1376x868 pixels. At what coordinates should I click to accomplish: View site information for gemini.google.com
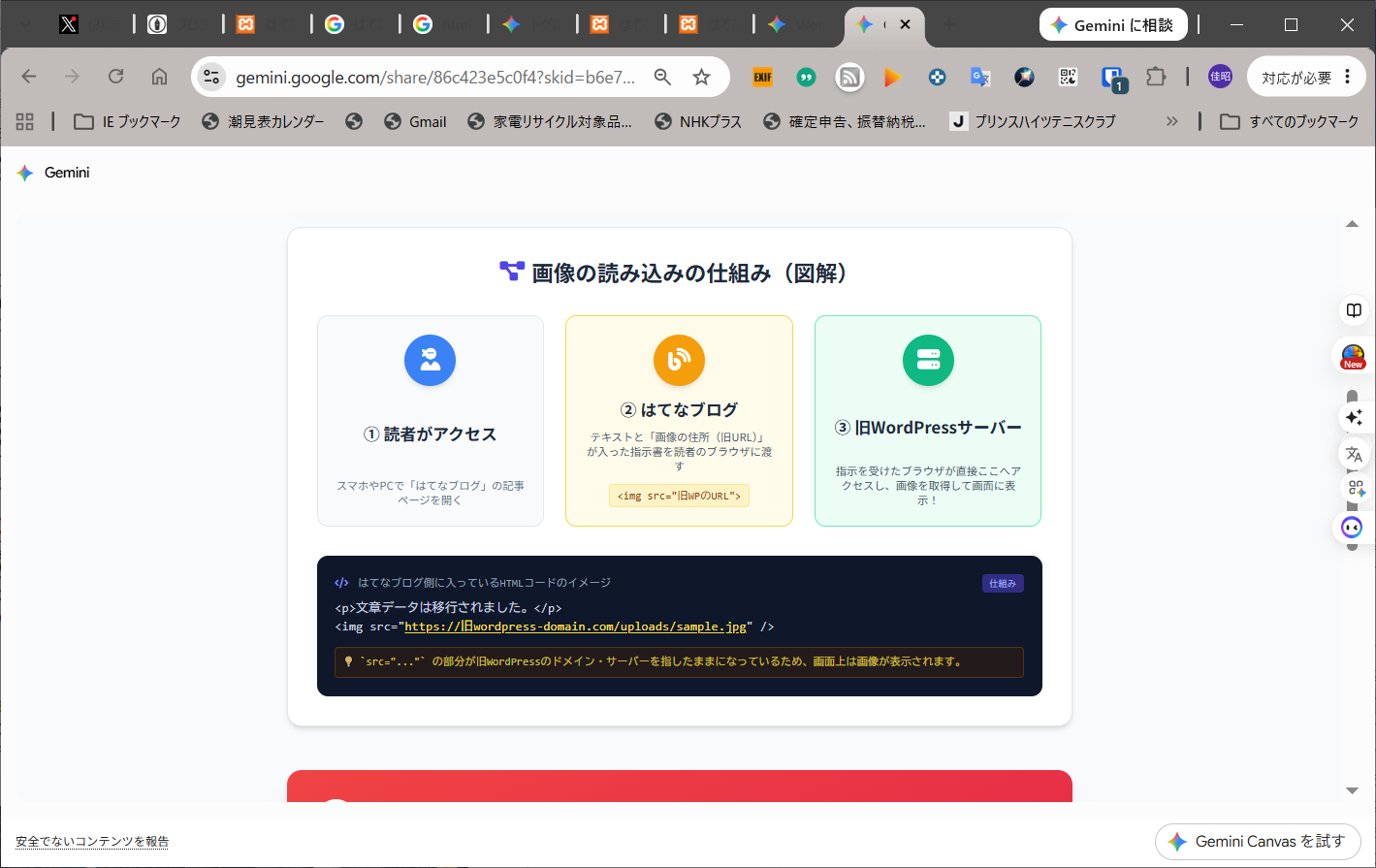click(211, 77)
